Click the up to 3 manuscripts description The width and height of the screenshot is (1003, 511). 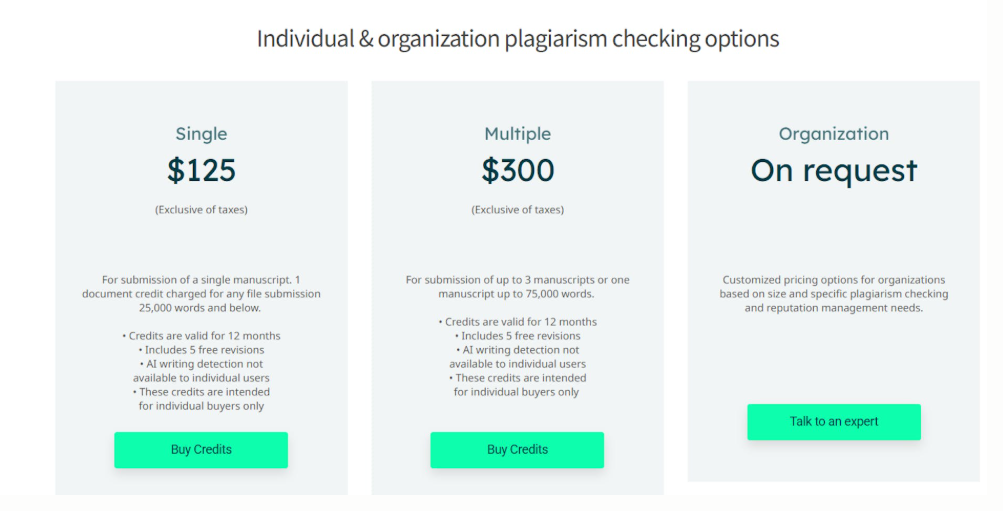(x=517, y=287)
